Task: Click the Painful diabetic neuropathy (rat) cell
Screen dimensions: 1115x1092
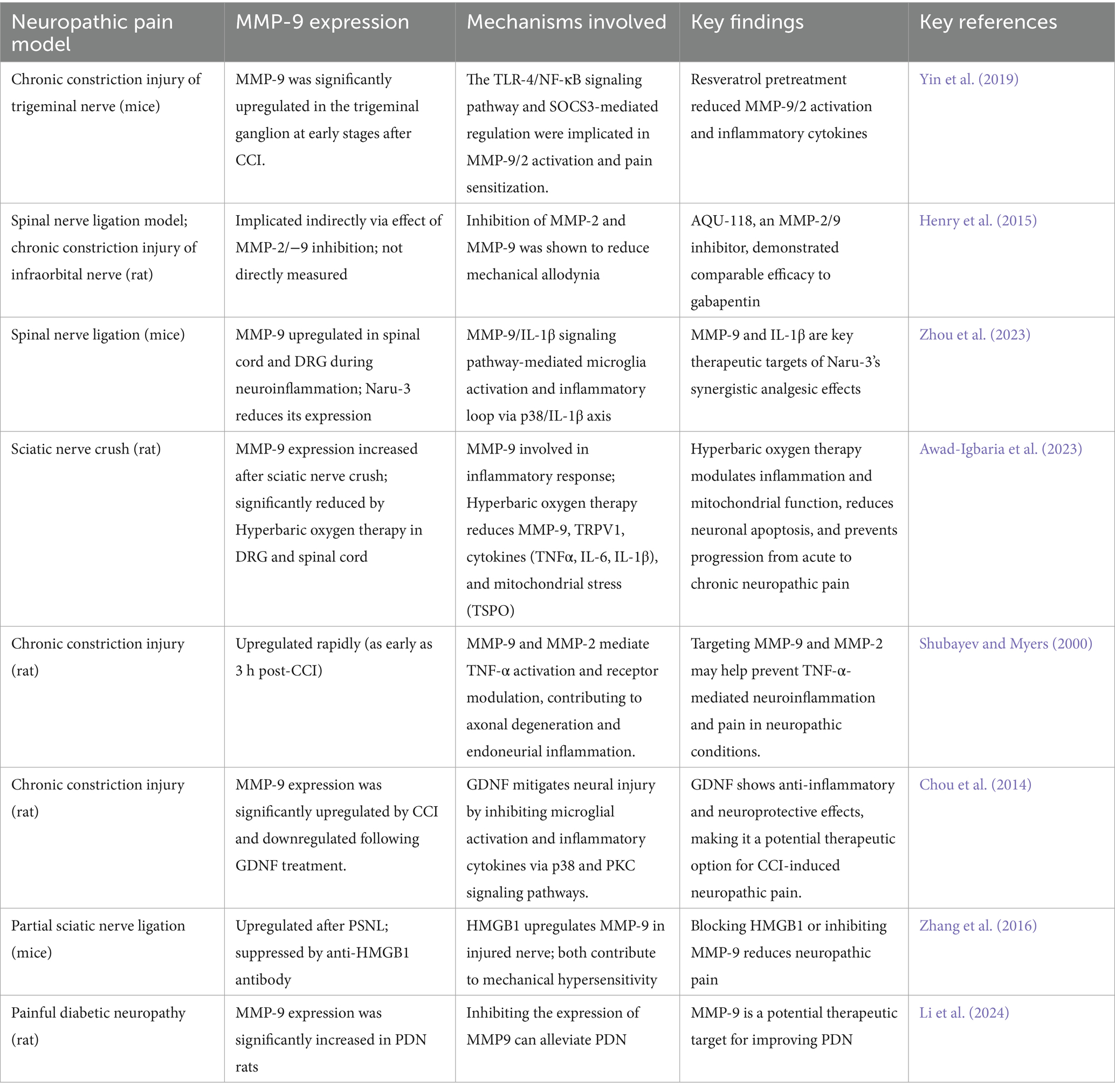Action: point(98,1026)
